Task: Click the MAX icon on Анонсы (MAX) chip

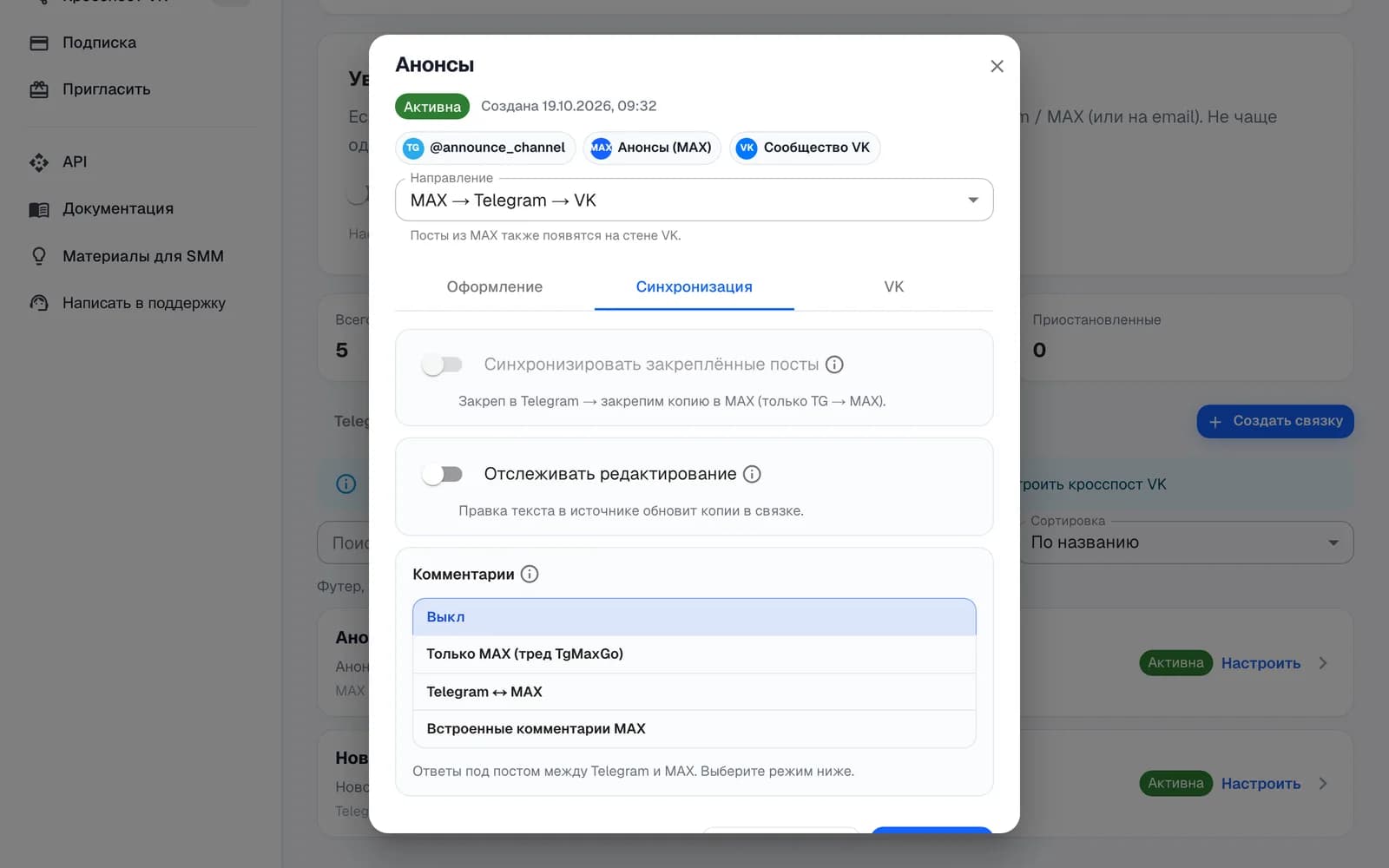Action: click(601, 148)
